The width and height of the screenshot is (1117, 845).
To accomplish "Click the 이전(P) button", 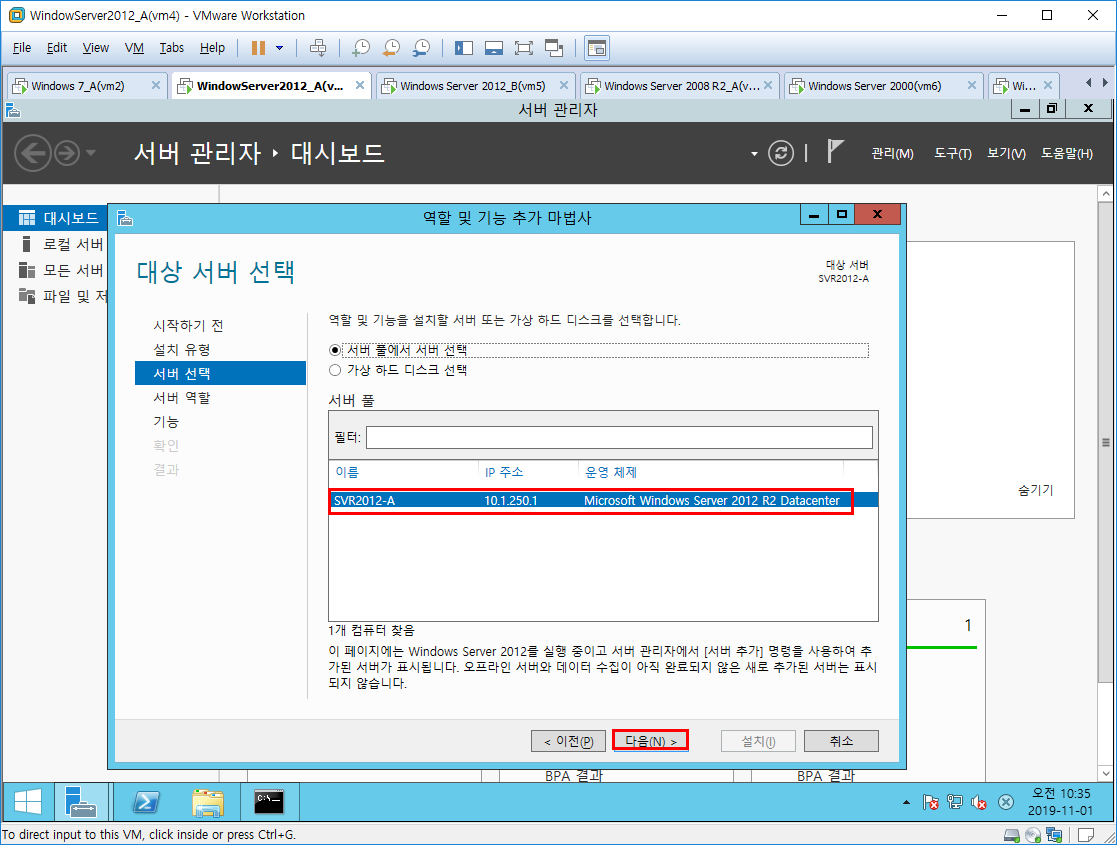I will (568, 741).
